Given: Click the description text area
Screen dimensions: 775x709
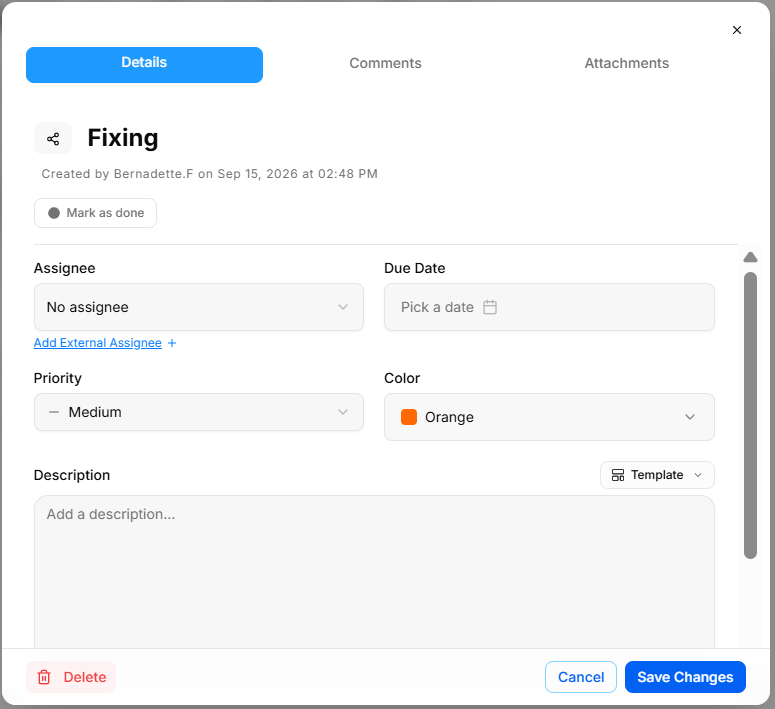Looking at the screenshot, I should coord(374,572).
